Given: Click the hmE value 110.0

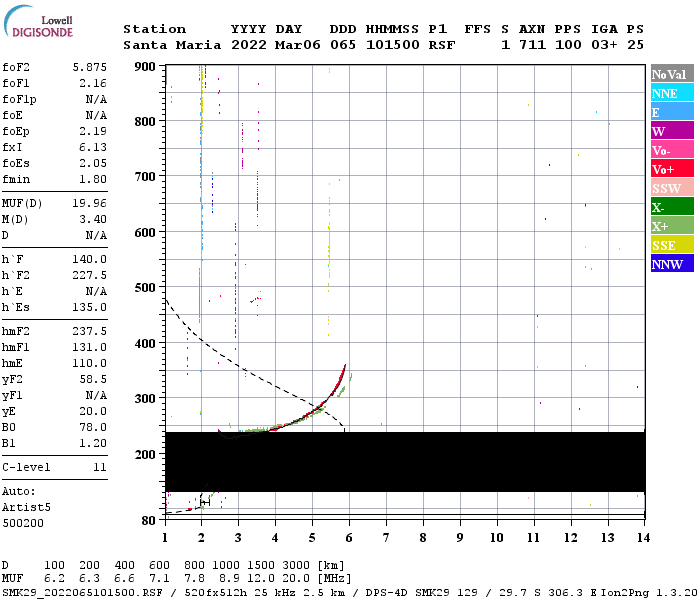Looking at the screenshot, I should pyautogui.click(x=90, y=363).
